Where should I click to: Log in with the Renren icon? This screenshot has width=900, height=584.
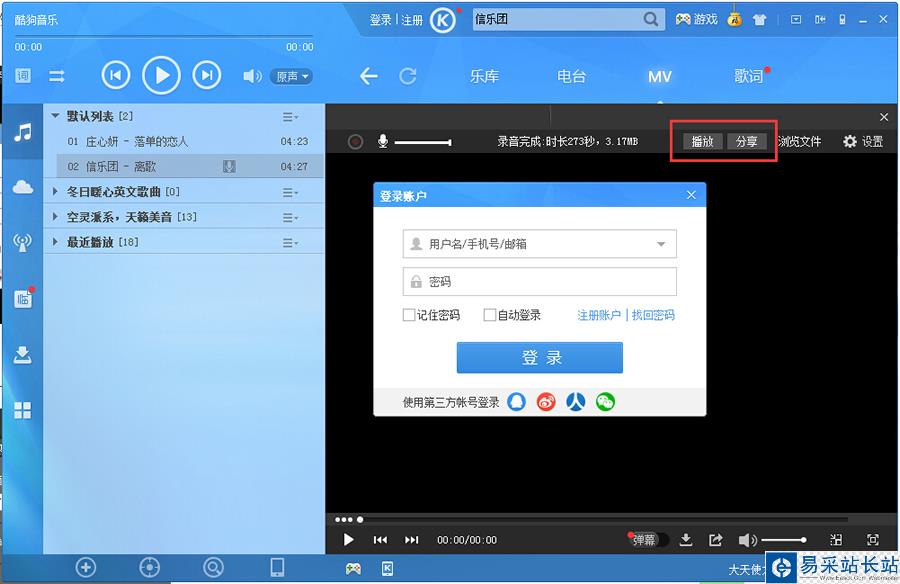tap(576, 401)
